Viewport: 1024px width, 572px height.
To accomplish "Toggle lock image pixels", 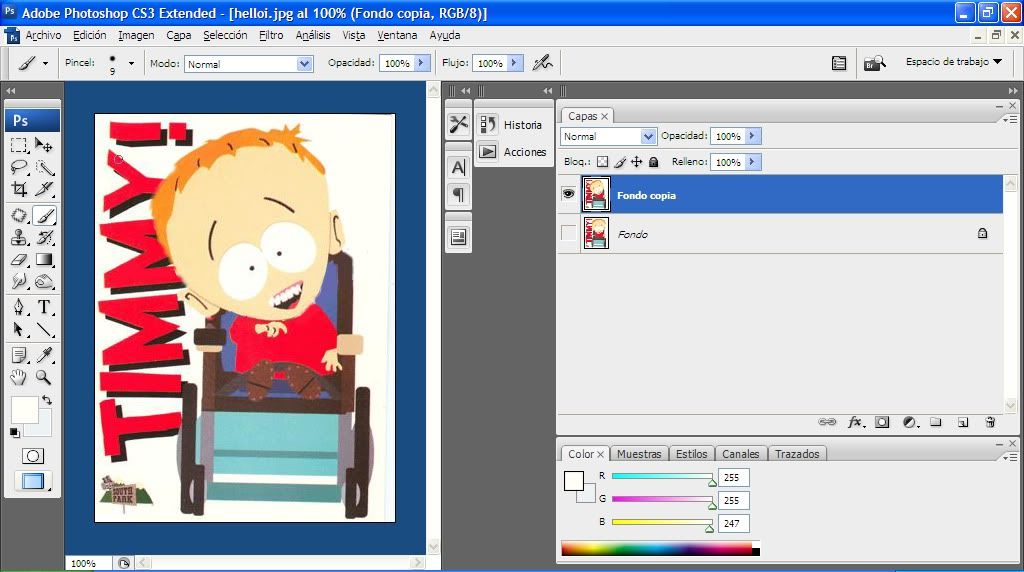I will [x=620, y=162].
